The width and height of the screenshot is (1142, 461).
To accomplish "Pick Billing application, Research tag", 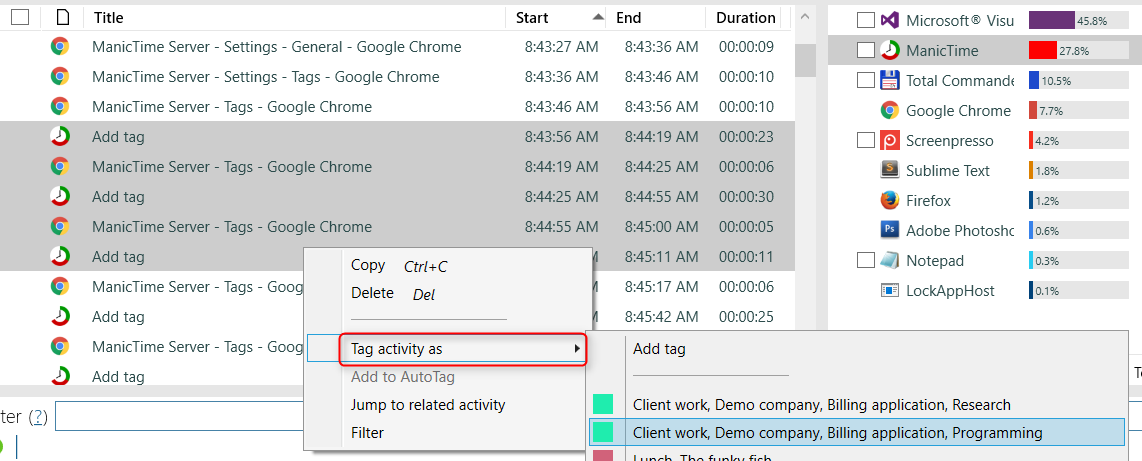I will pyautogui.click(x=822, y=405).
